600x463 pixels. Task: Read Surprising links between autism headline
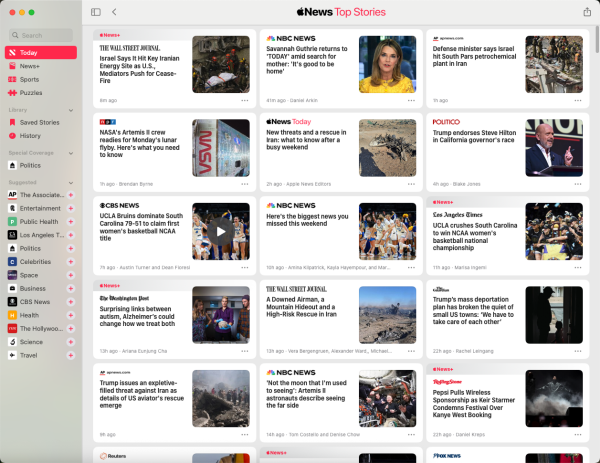coord(137,316)
